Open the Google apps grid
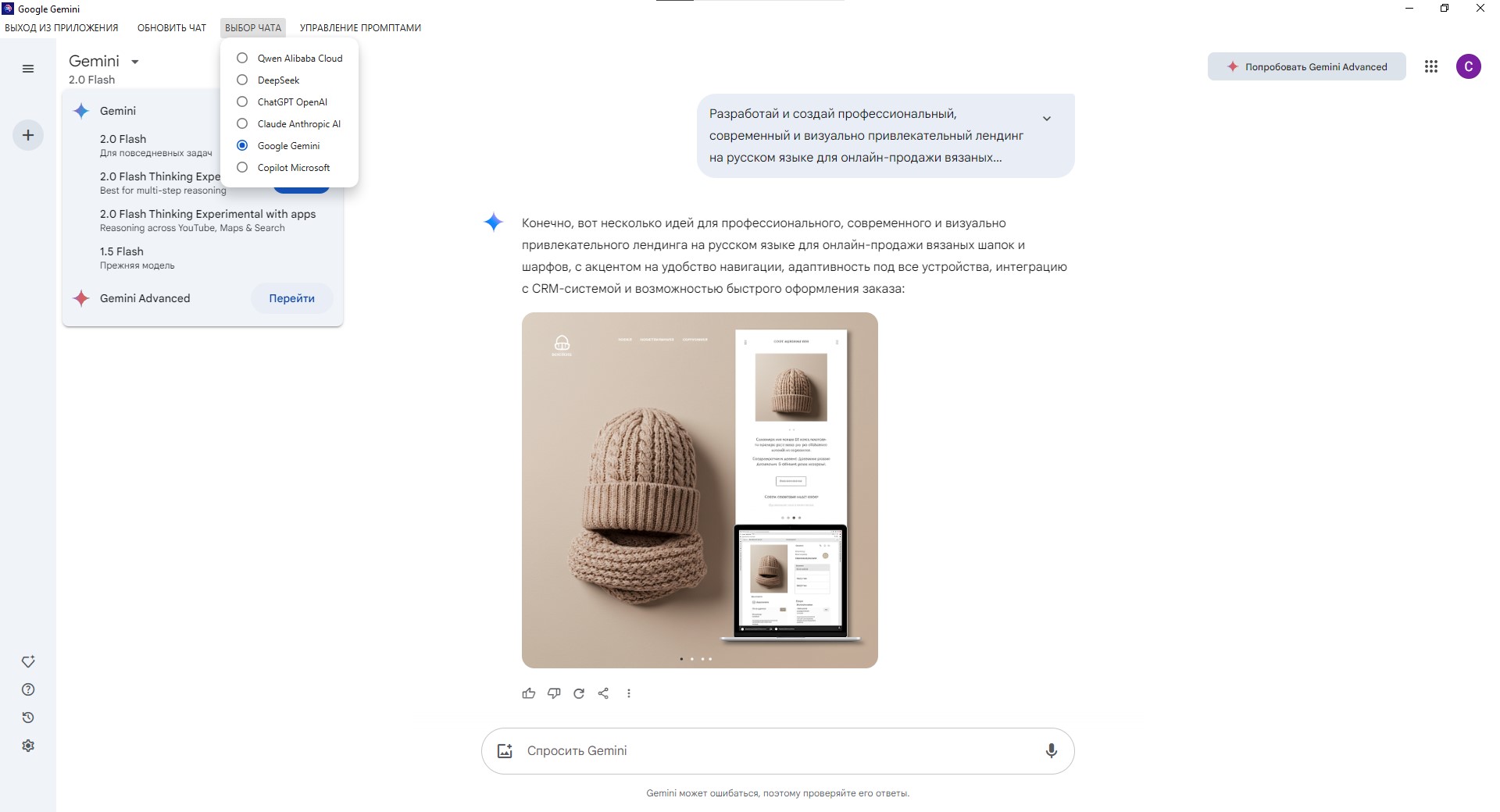This screenshot has height=812, width=1500. (1431, 67)
